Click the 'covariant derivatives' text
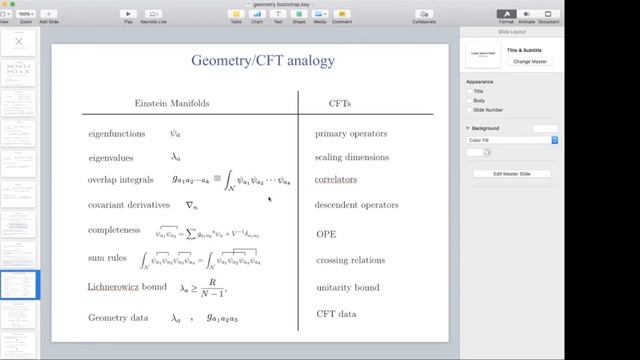640x360 pixels. point(129,205)
